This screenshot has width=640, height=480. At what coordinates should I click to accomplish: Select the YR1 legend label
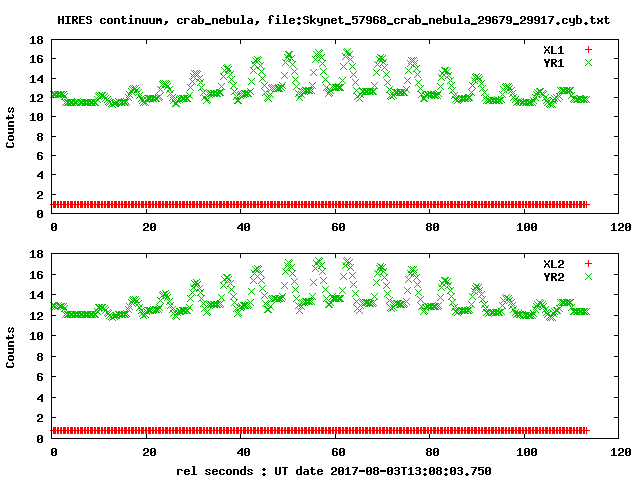(x=553, y=63)
